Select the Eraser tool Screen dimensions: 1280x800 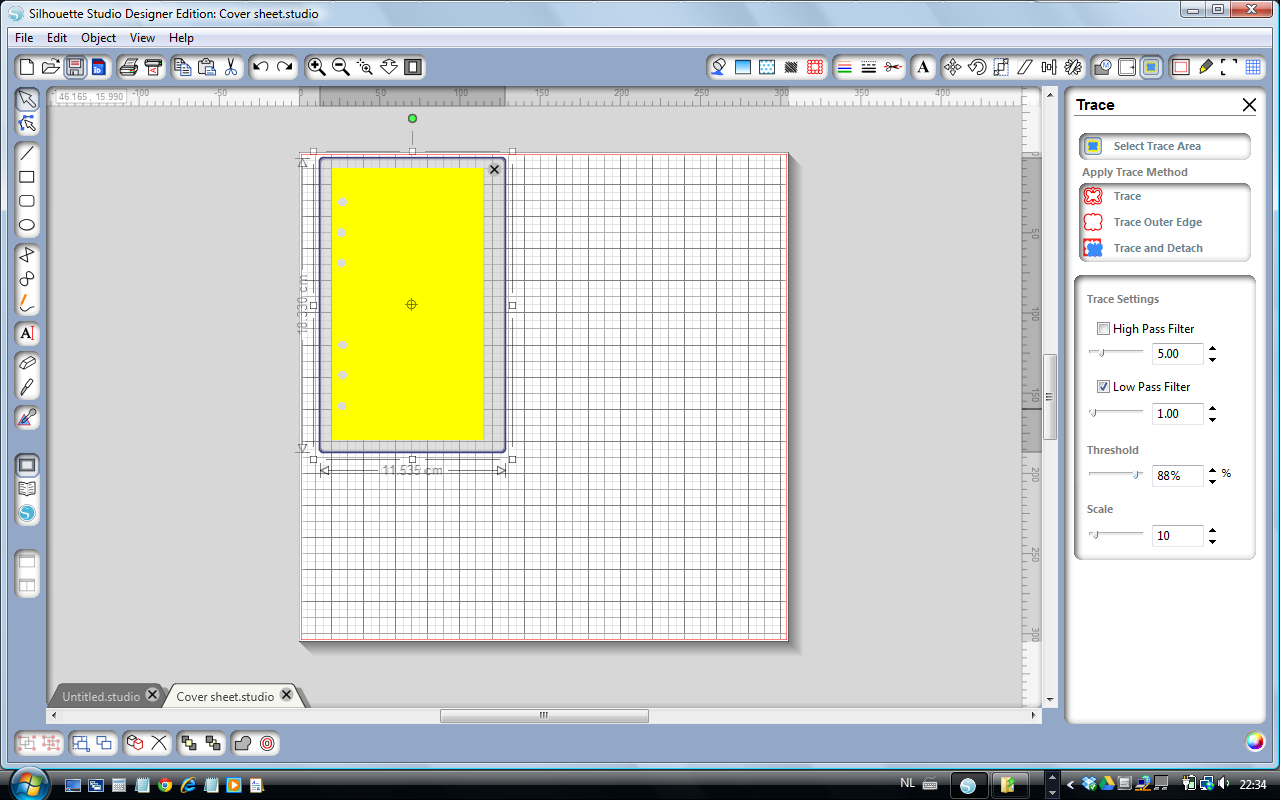(x=27, y=363)
